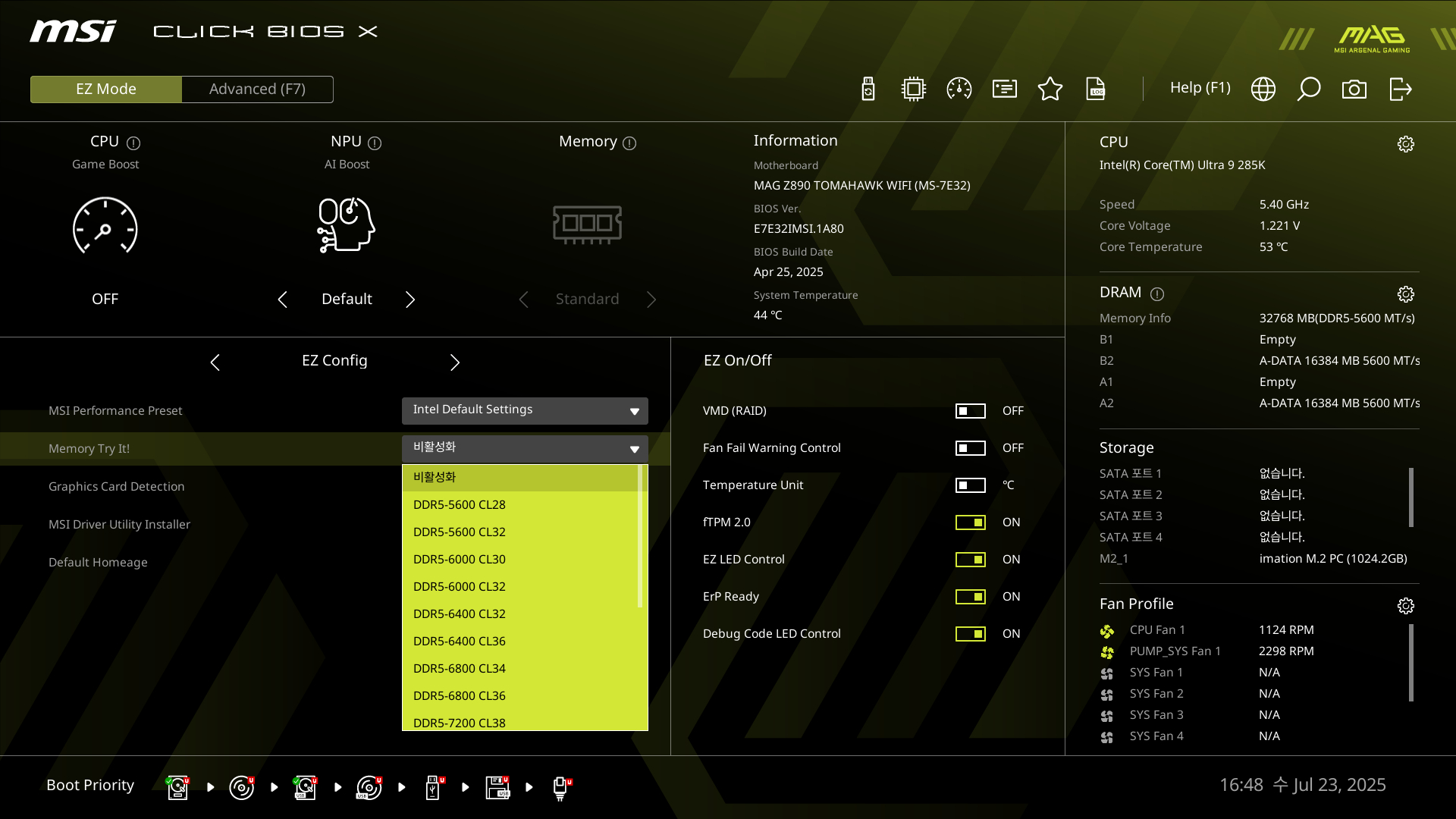Screen dimensions: 1456x819
Task: Select the Graphics Card Detection item
Action: (x=117, y=486)
